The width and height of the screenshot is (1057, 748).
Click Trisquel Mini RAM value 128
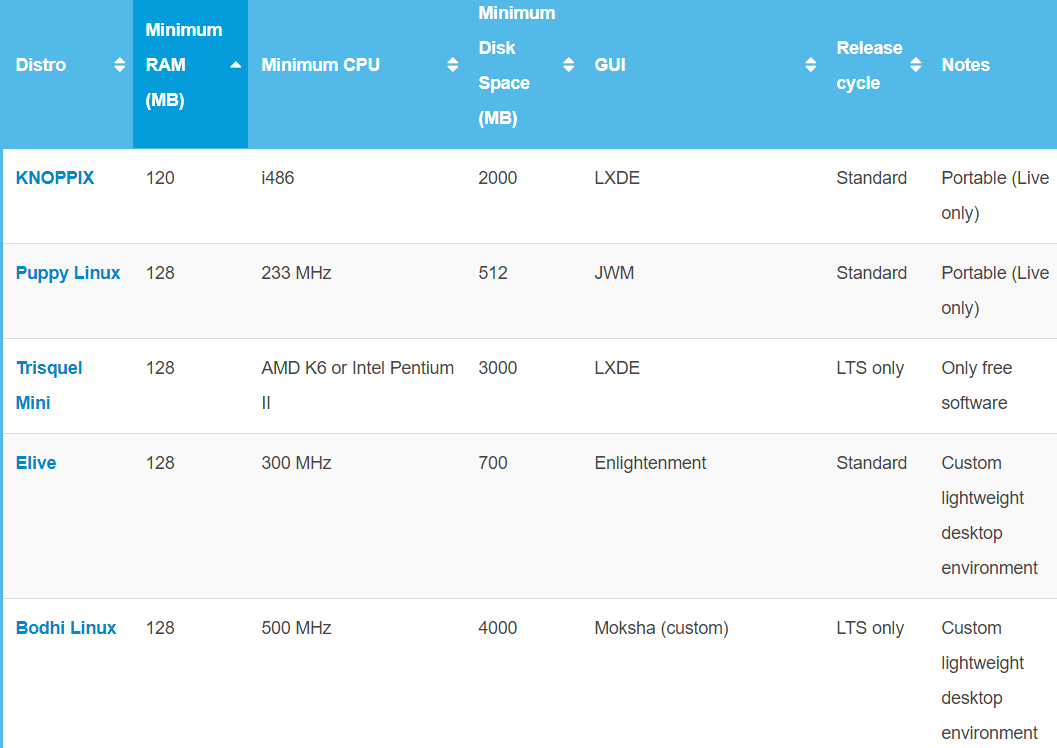(x=160, y=368)
